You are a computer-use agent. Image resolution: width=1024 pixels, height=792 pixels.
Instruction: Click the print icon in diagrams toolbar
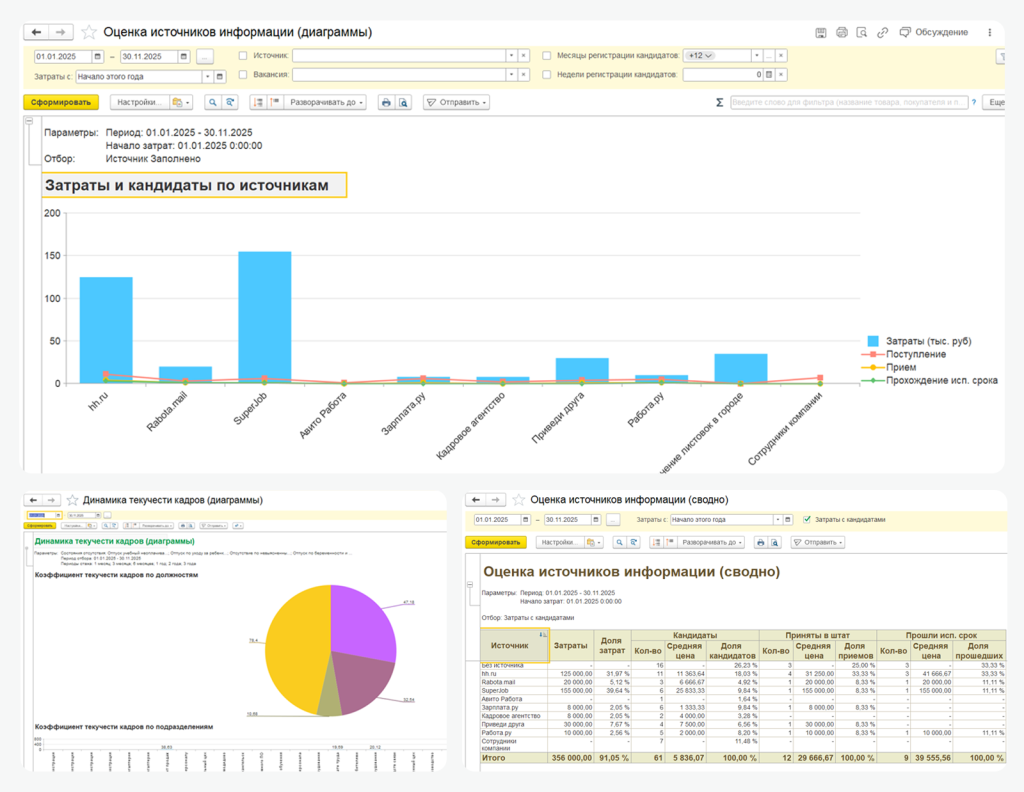point(386,102)
